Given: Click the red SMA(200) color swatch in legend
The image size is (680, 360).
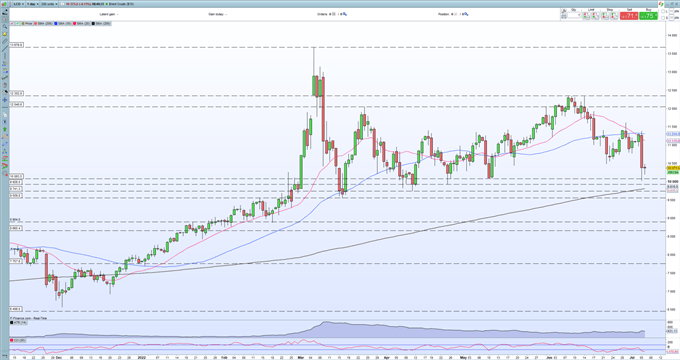Looking at the screenshot, I should tap(36, 23).
